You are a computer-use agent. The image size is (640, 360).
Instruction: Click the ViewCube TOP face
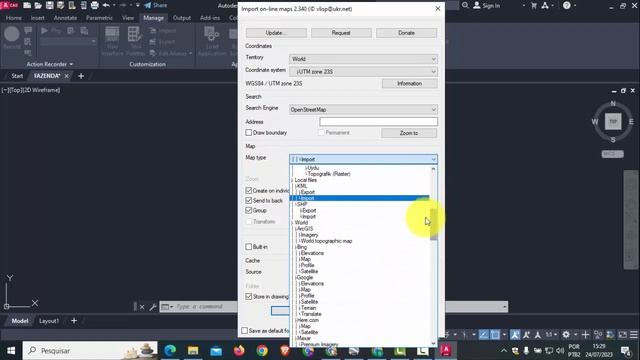613,122
